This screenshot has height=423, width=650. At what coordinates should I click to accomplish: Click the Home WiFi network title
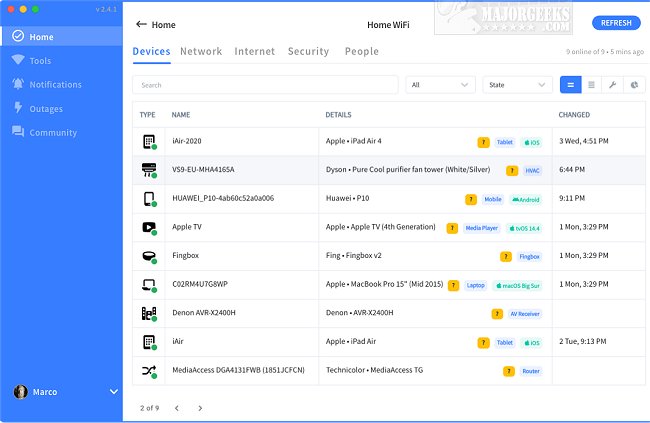tap(388, 25)
